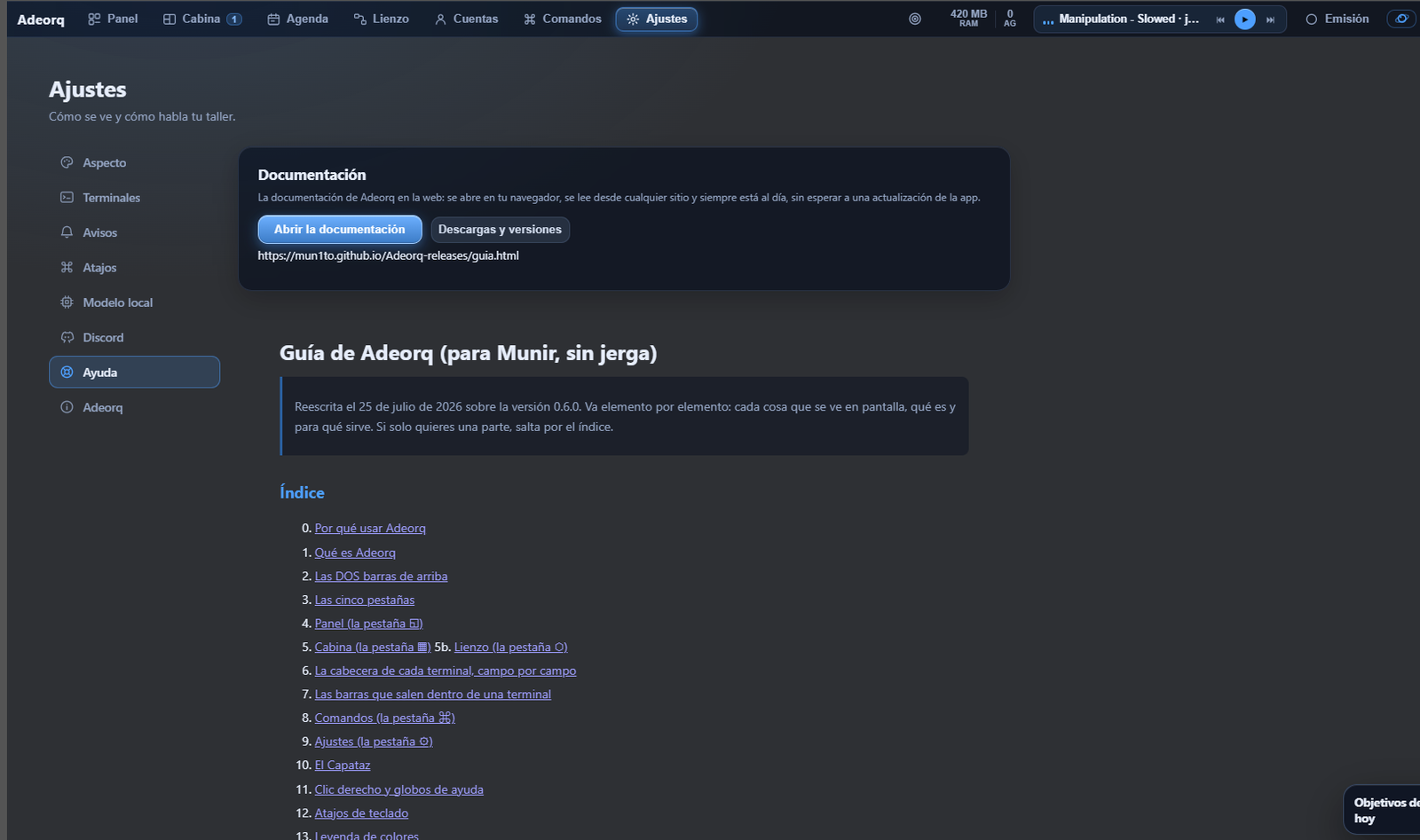Open the Por qué usar Adeorq link
The height and width of the screenshot is (840, 1420).
pyautogui.click(x=370, y=529)
